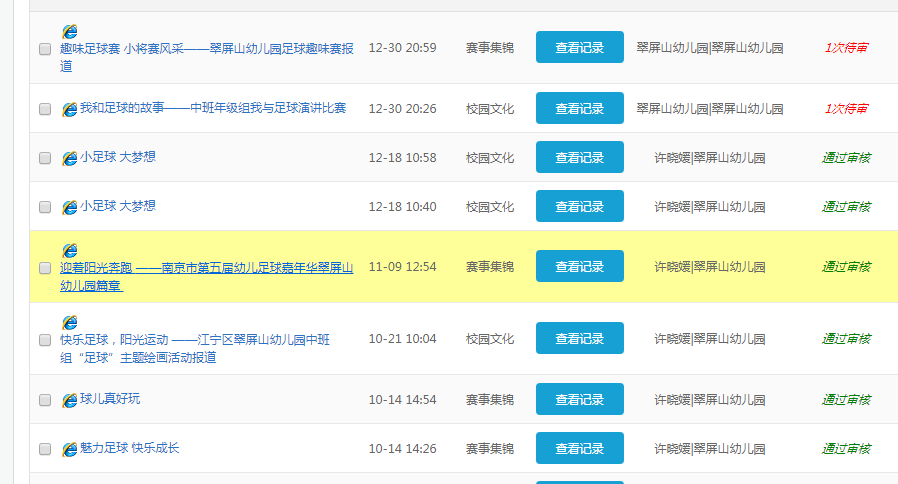Select checkbox in highlighted 迎着阳光奔跑 row

(x=45, y=267)
